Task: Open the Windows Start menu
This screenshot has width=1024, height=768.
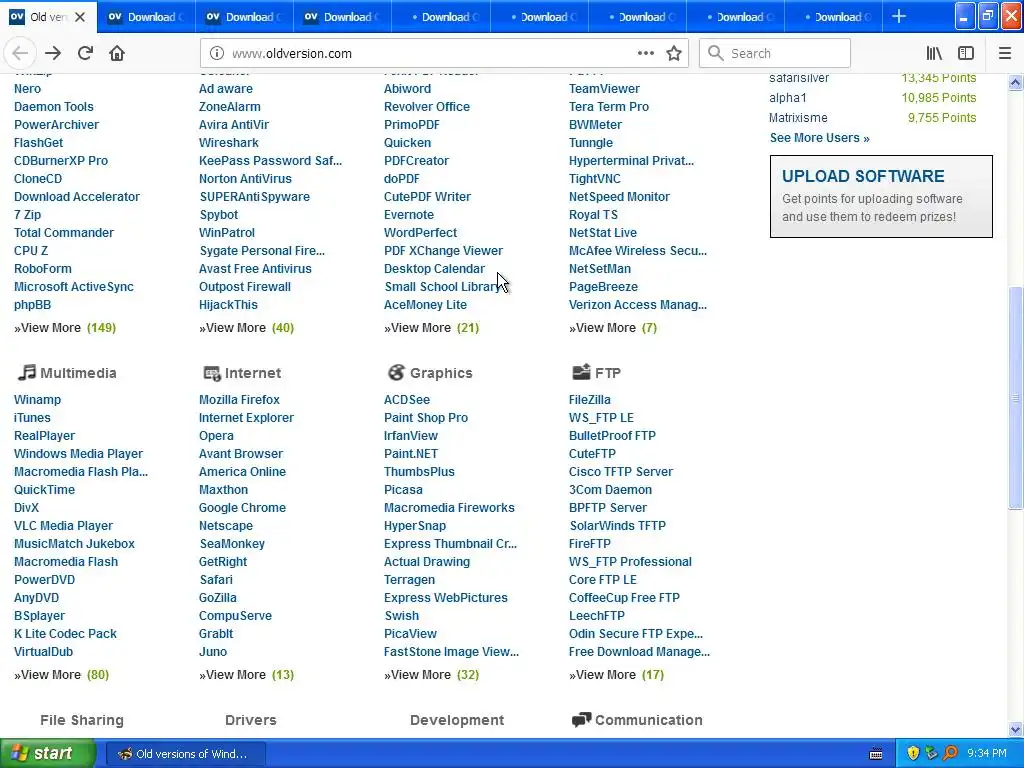Action: 47,754
